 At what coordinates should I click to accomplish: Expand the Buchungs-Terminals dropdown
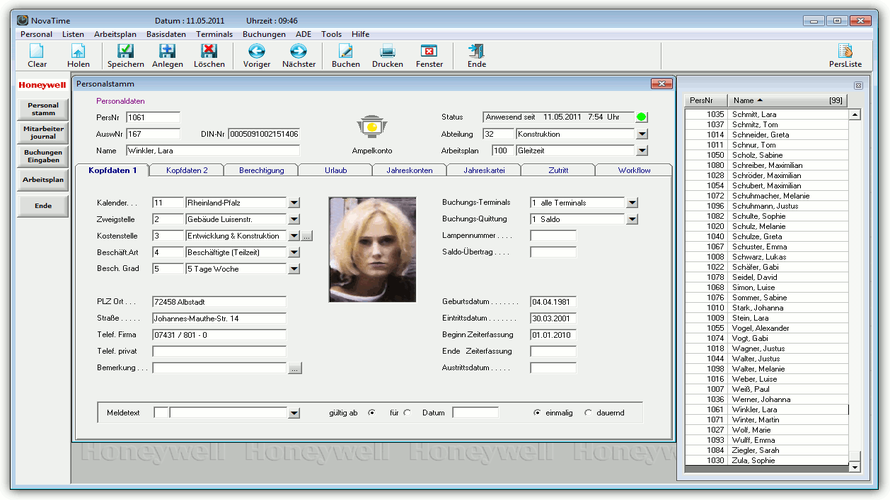[632, 202]
